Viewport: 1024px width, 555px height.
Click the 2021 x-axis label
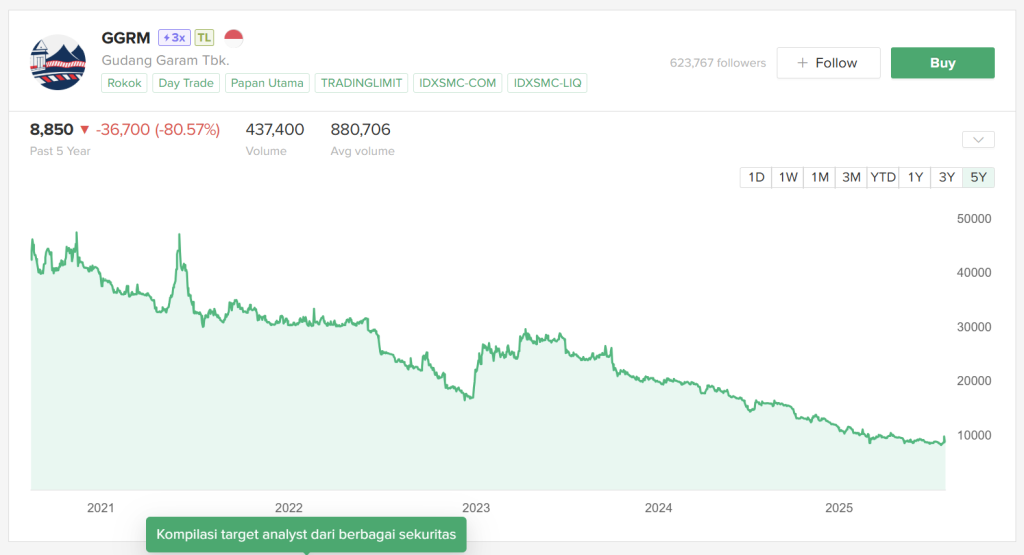pos(101,508)
